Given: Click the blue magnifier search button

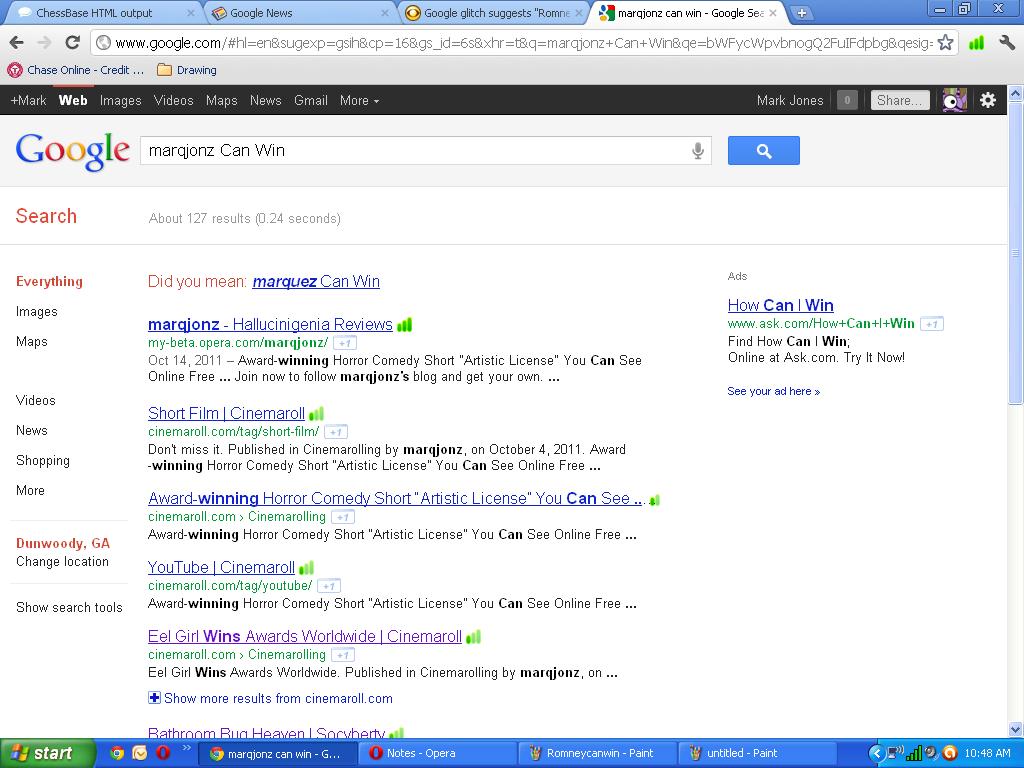Looking at the screenshot, I should [x=763, y=151].
